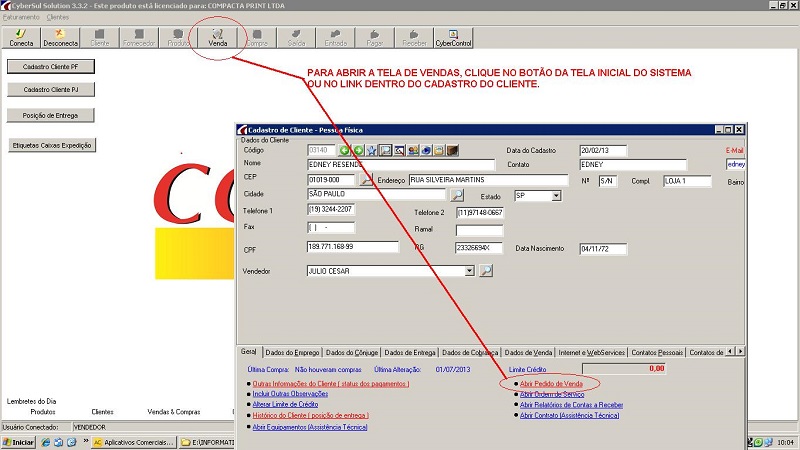Switch to Dados de Entrega tab
The image size is (800, 450).
[410, 353]
